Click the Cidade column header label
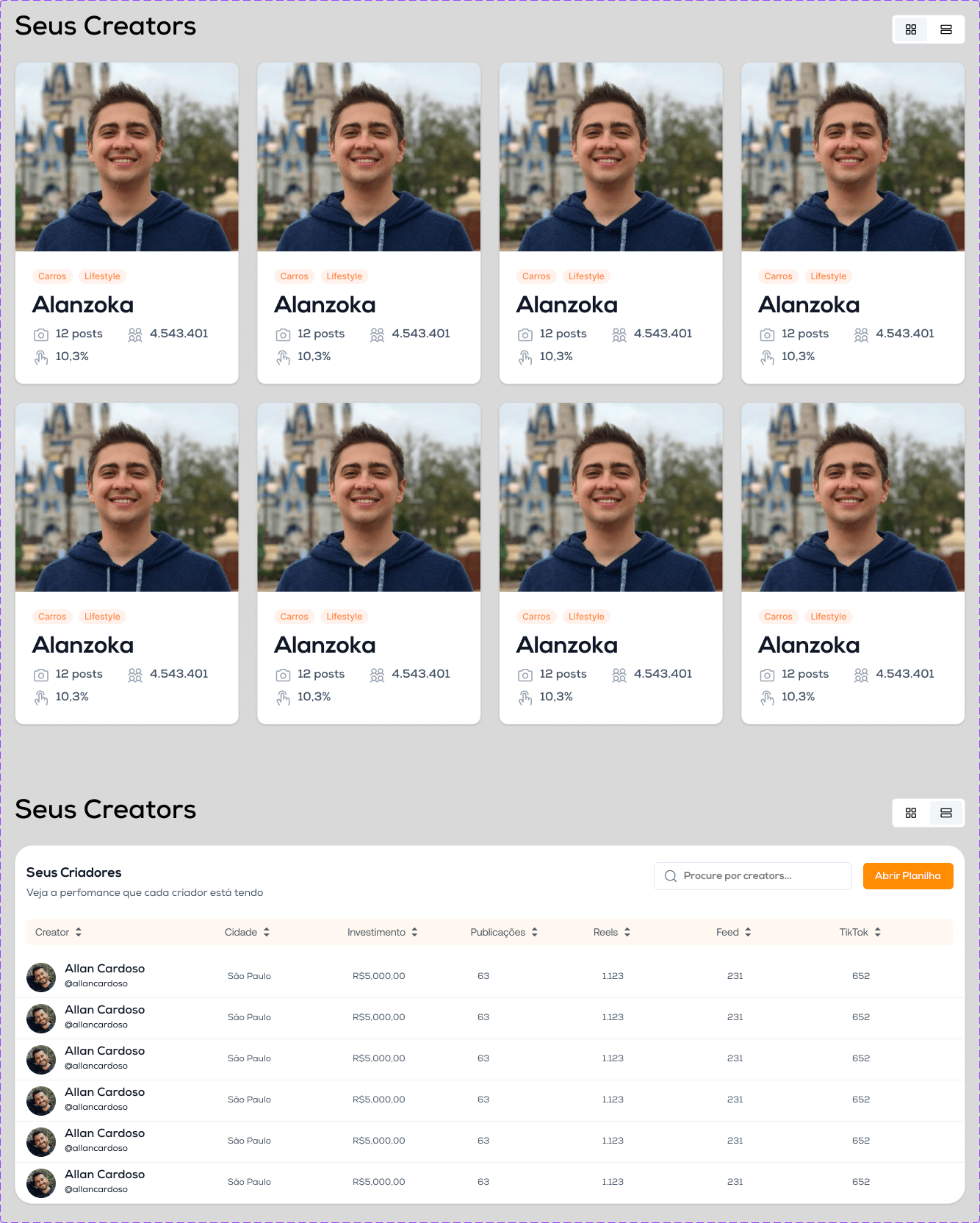The height and width of the screenshot is (1223, 980). (x=241, y=932)
